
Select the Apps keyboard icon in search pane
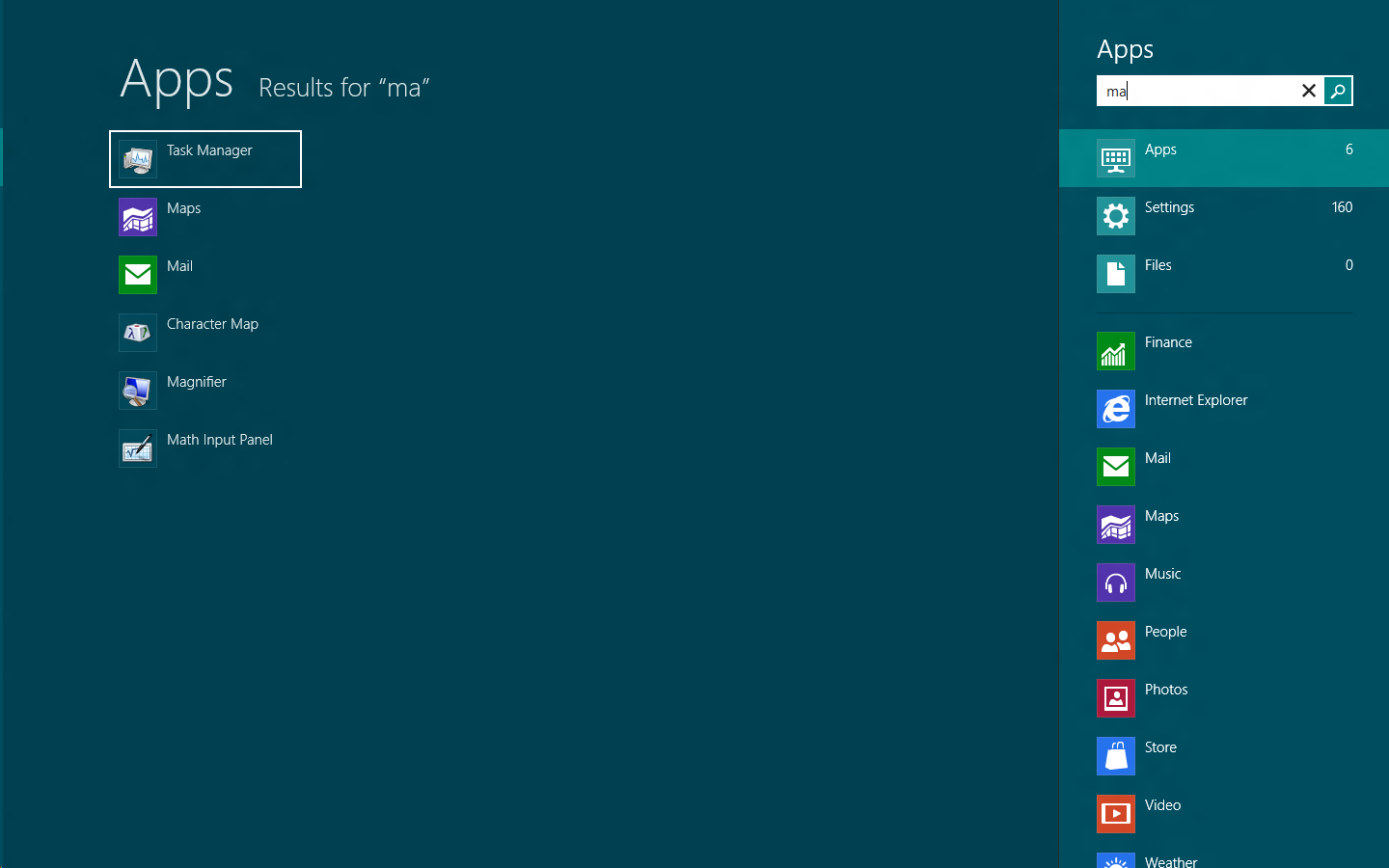click(x=1116, y=158)
